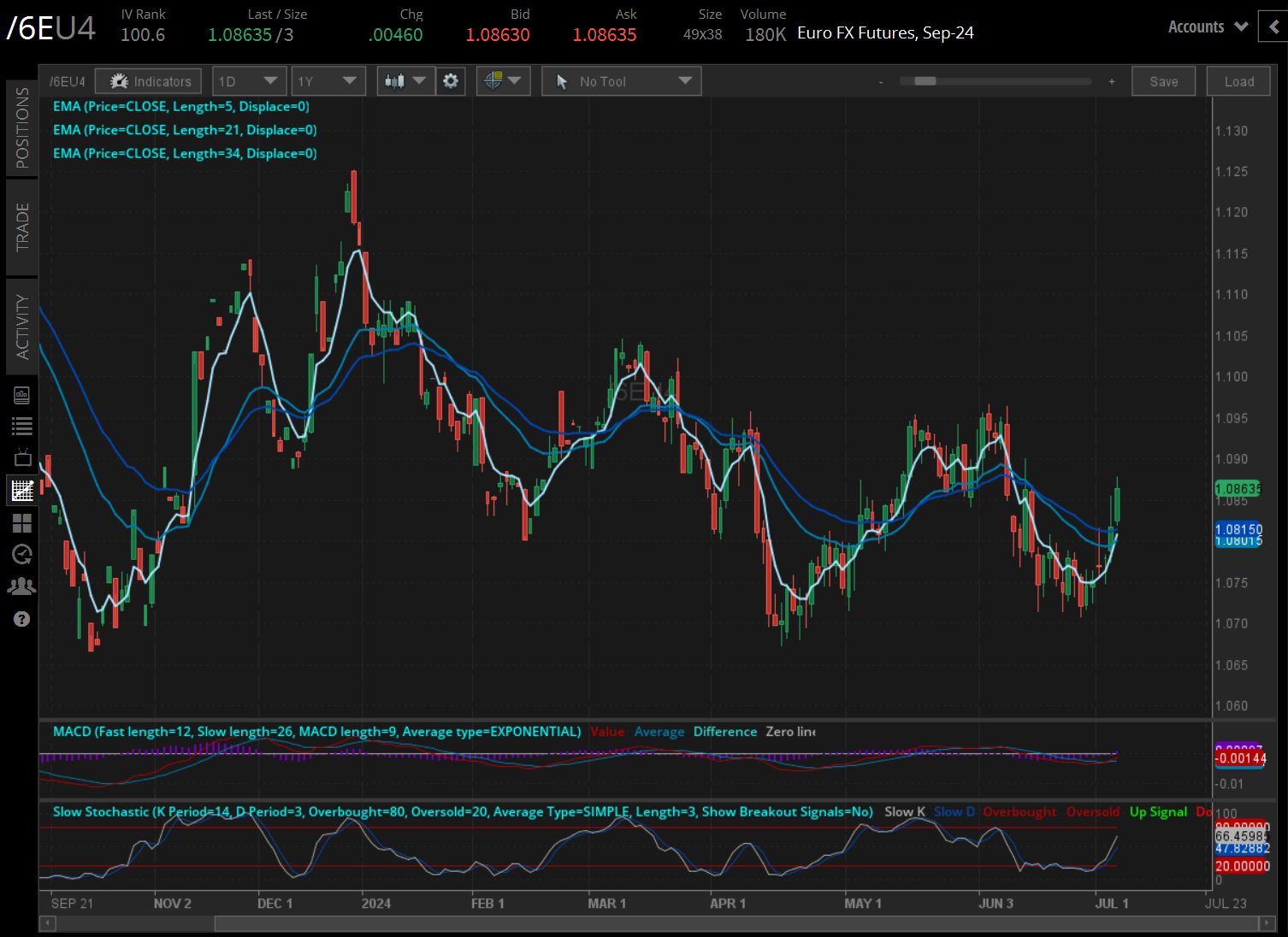Open the history clock icon in sidebar
Viewport: 1288px width, 937px height.
point(21,554)
